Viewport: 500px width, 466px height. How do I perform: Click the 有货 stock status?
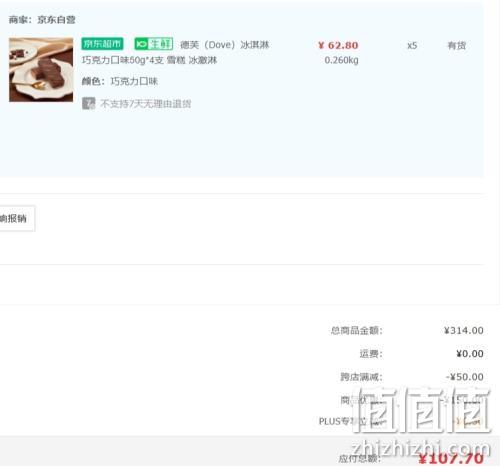(x=456, y=45)
